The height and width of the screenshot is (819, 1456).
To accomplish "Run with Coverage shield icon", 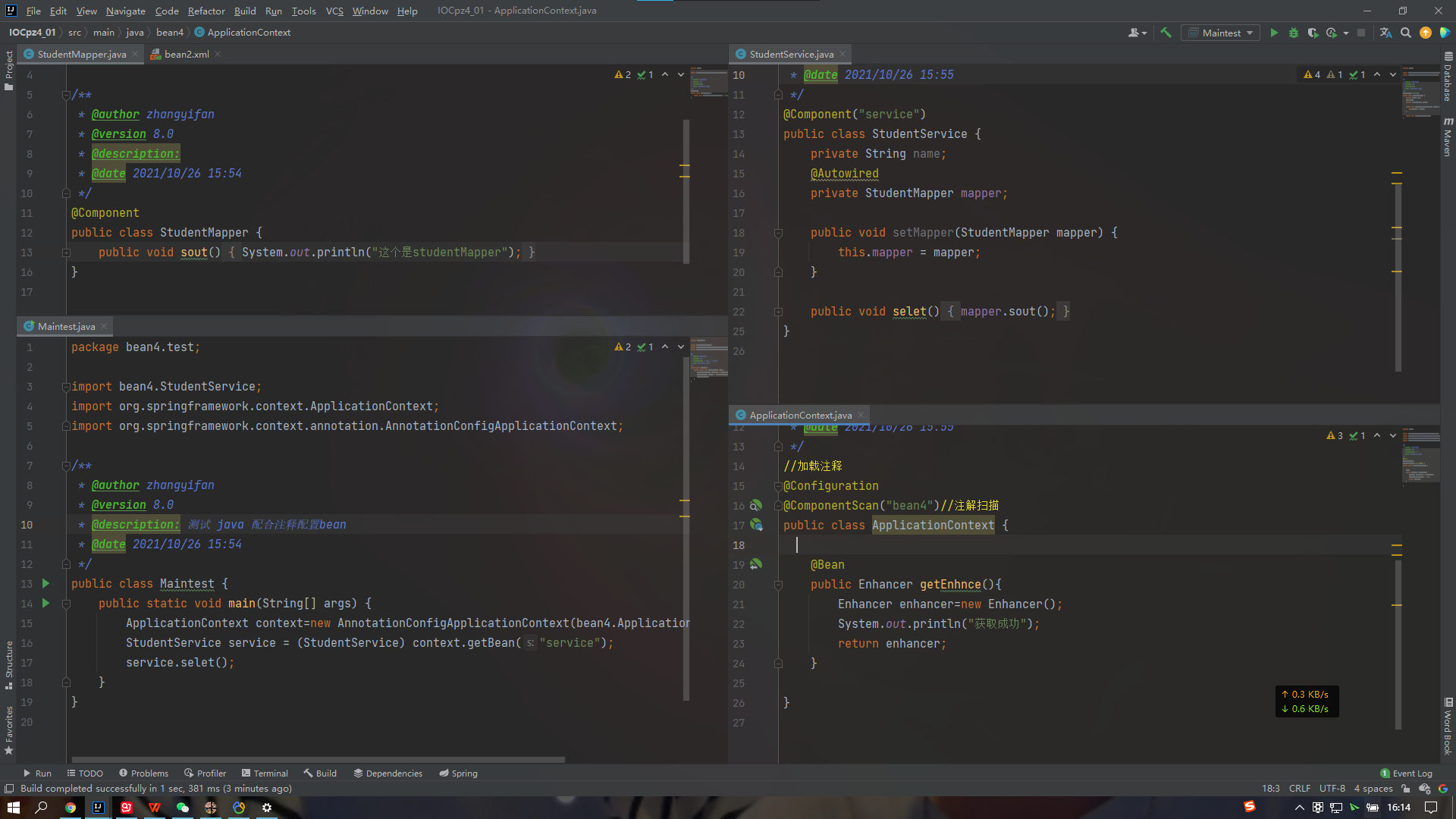I will coord(1313,33).
